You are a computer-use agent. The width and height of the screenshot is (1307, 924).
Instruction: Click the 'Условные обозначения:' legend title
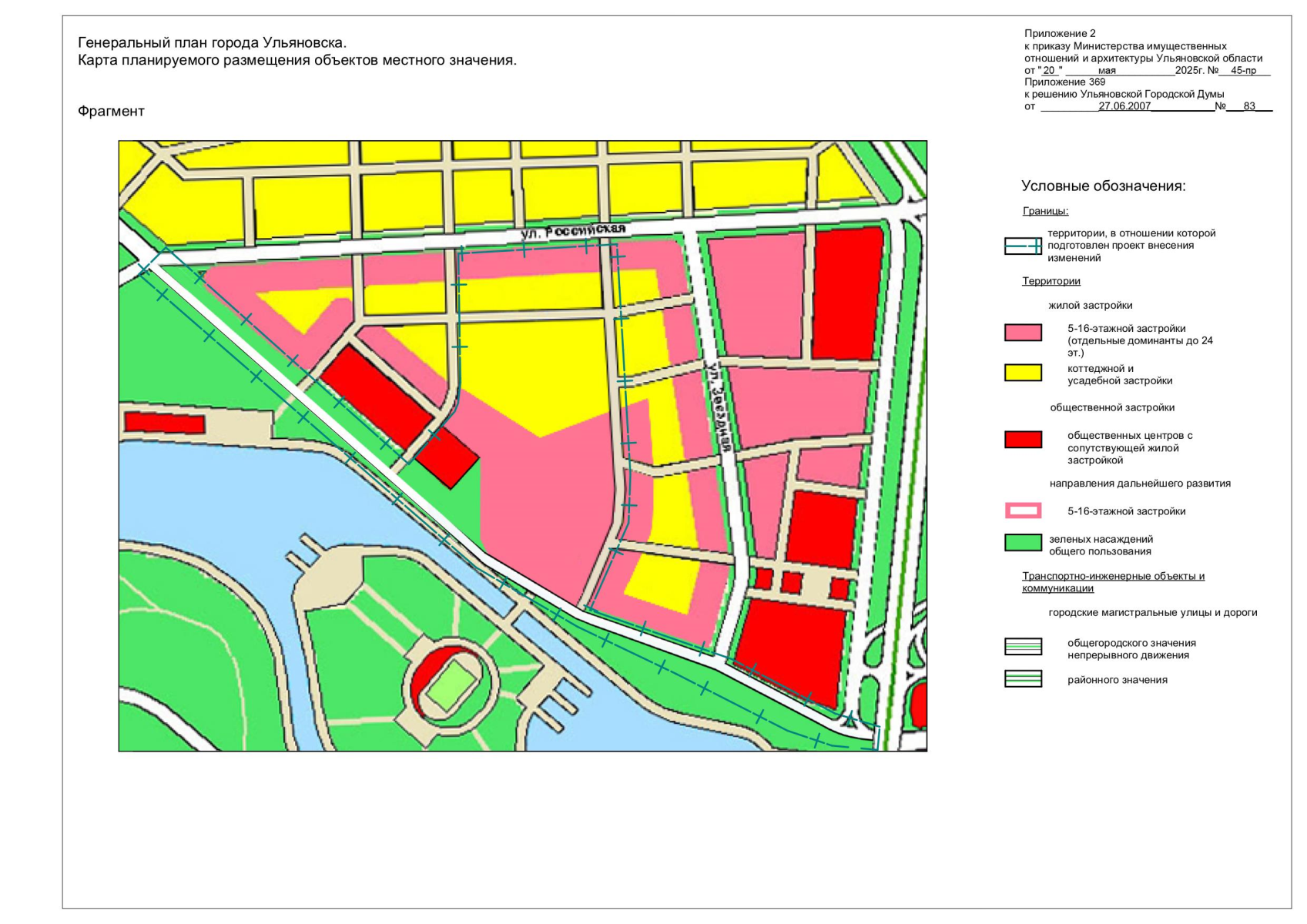pyautogui.click(x=1103, y=186)
